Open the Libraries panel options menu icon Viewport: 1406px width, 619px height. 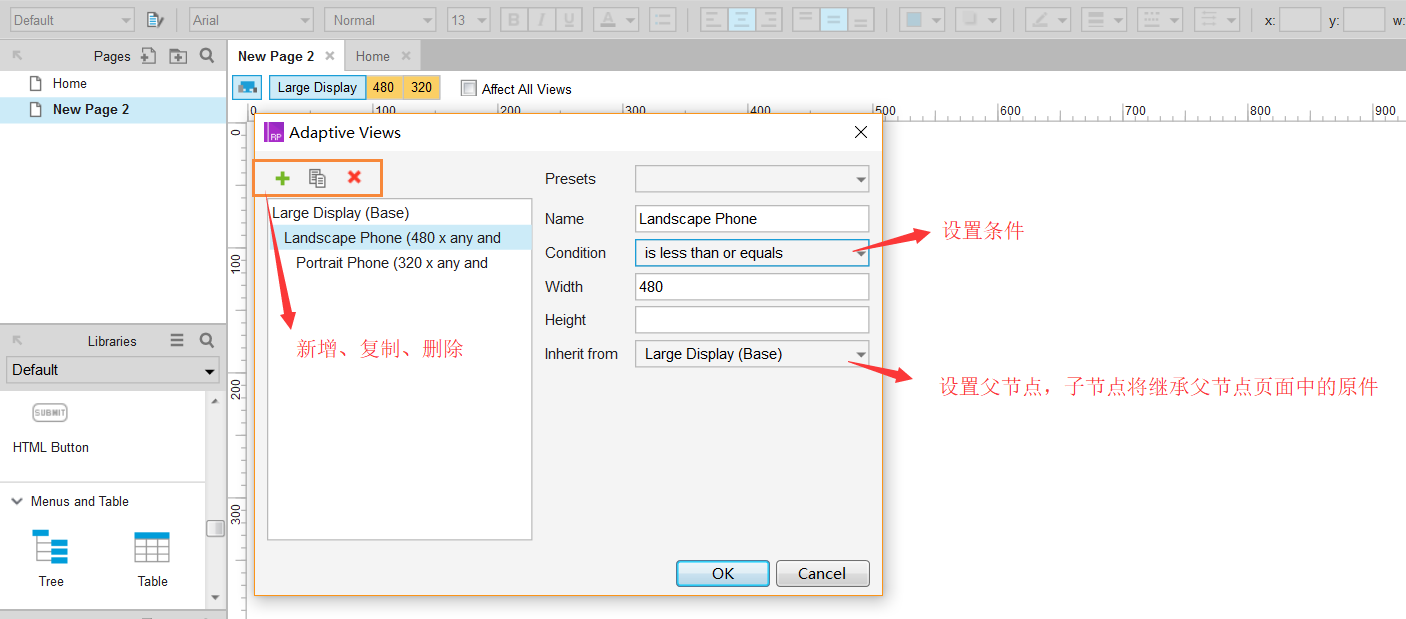pos(177,340)
